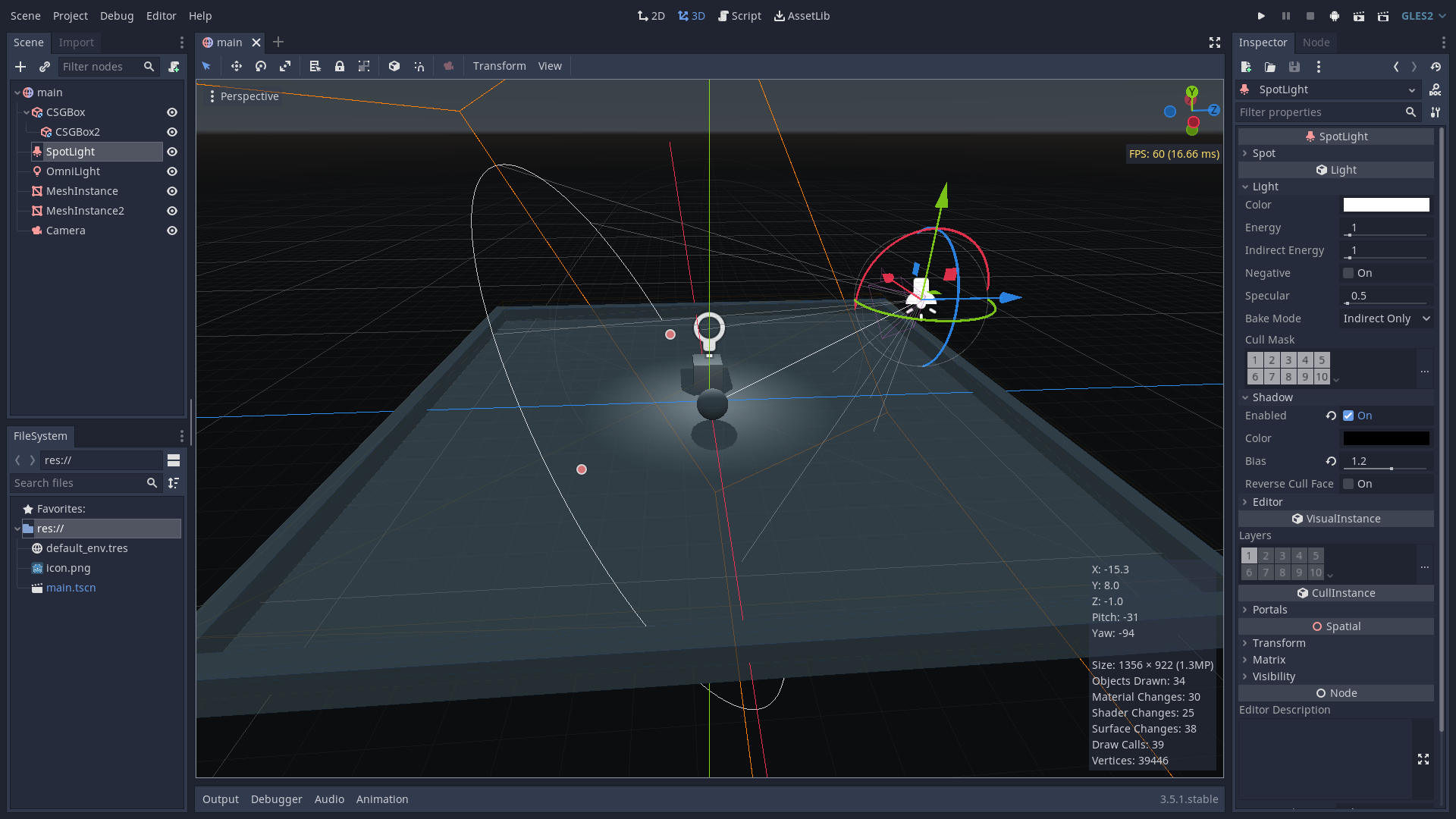Image resolution: width=1456 pixels, height=819 pixels.
Task: Disable the Shadow Enabled checkbox
Action: pyautogui.click(x=1348, y=416)
